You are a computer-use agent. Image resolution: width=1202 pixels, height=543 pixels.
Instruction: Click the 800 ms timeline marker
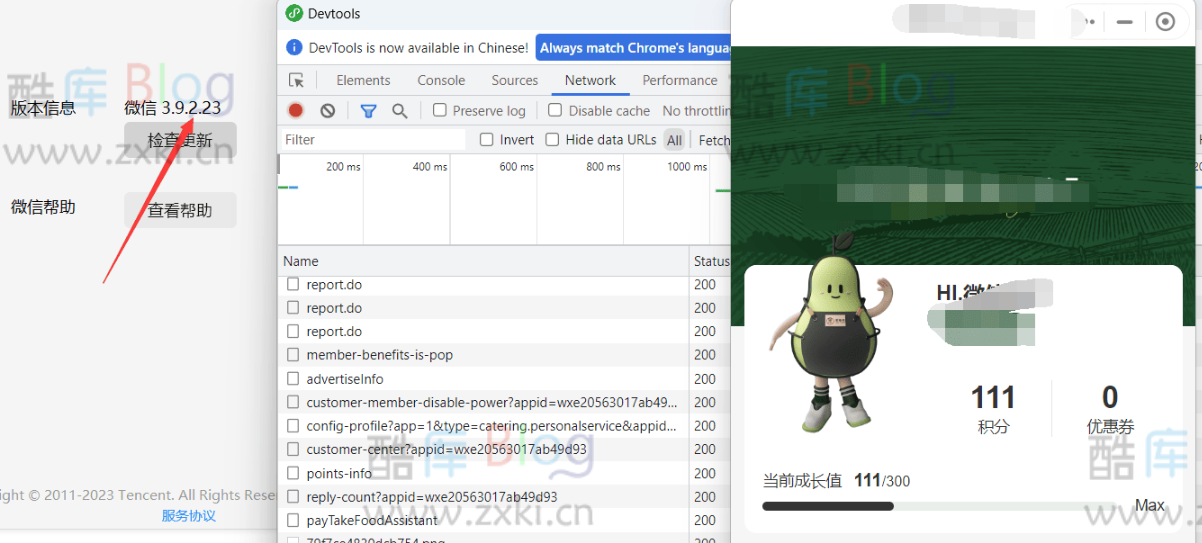603,167
